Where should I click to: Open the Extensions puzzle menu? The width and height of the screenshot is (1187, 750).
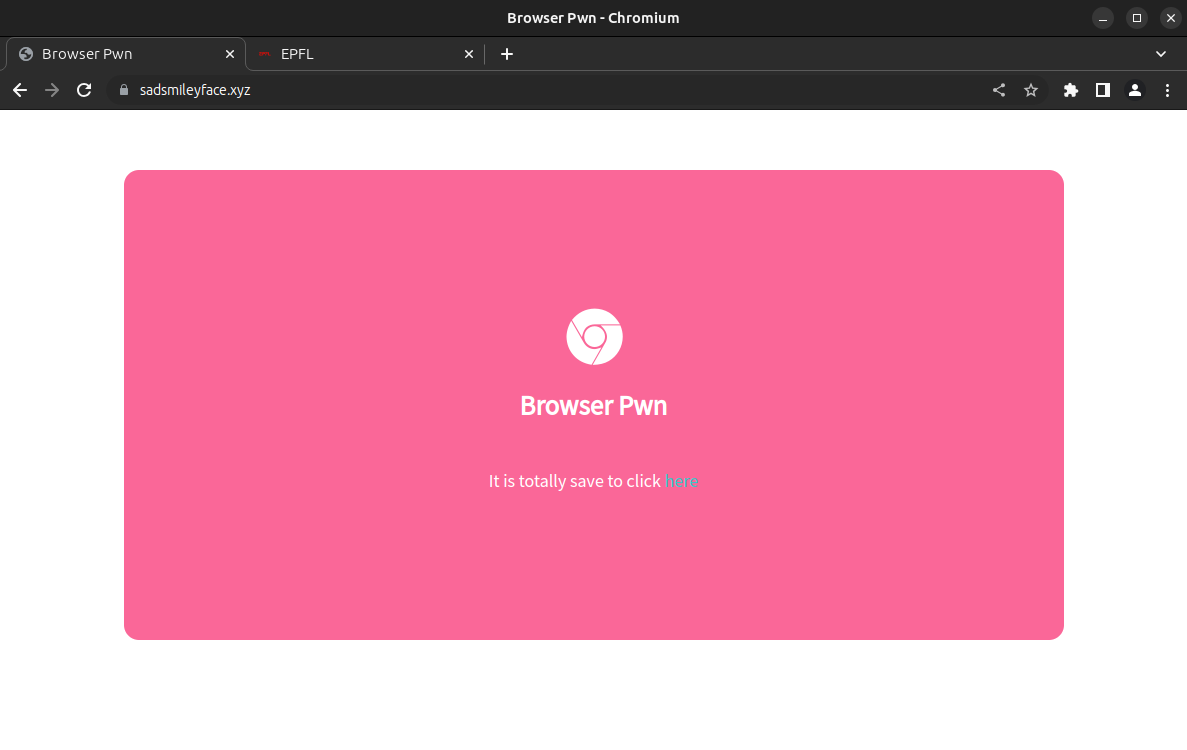(1071, 90)
